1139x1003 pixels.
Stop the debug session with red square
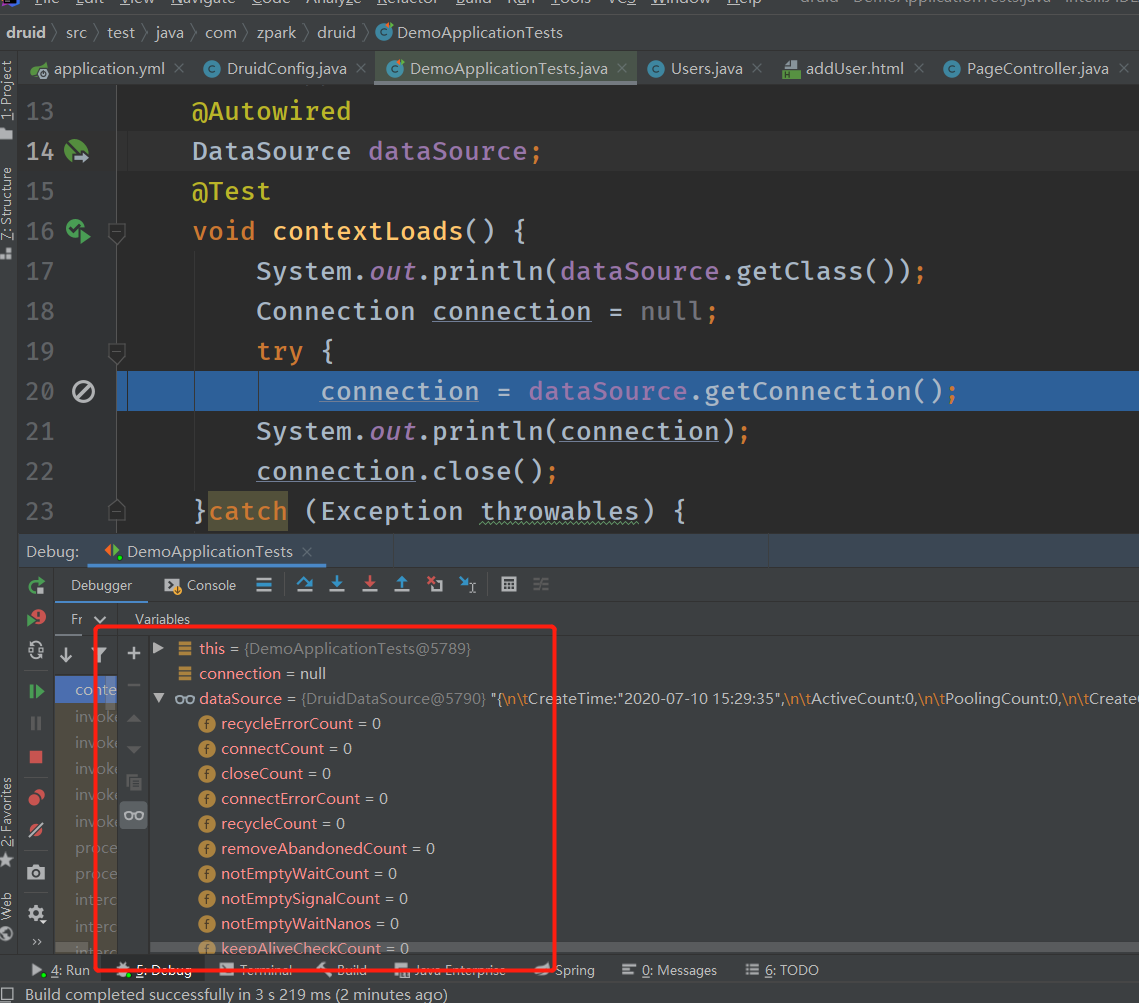36,757
